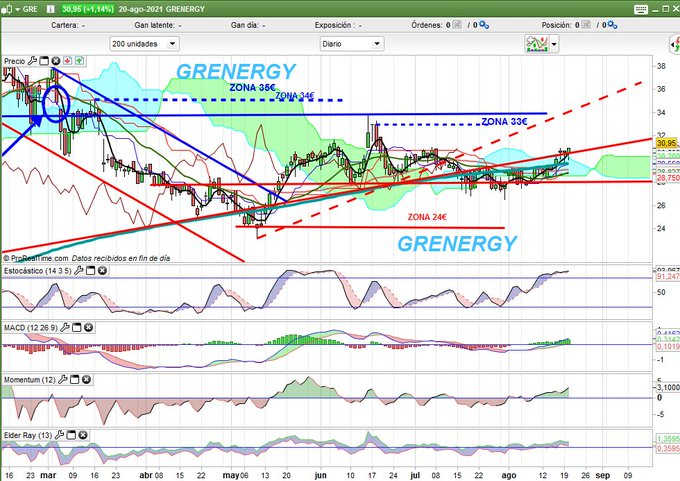Select the ZONA 35€ text annotation

coord(252,88)
